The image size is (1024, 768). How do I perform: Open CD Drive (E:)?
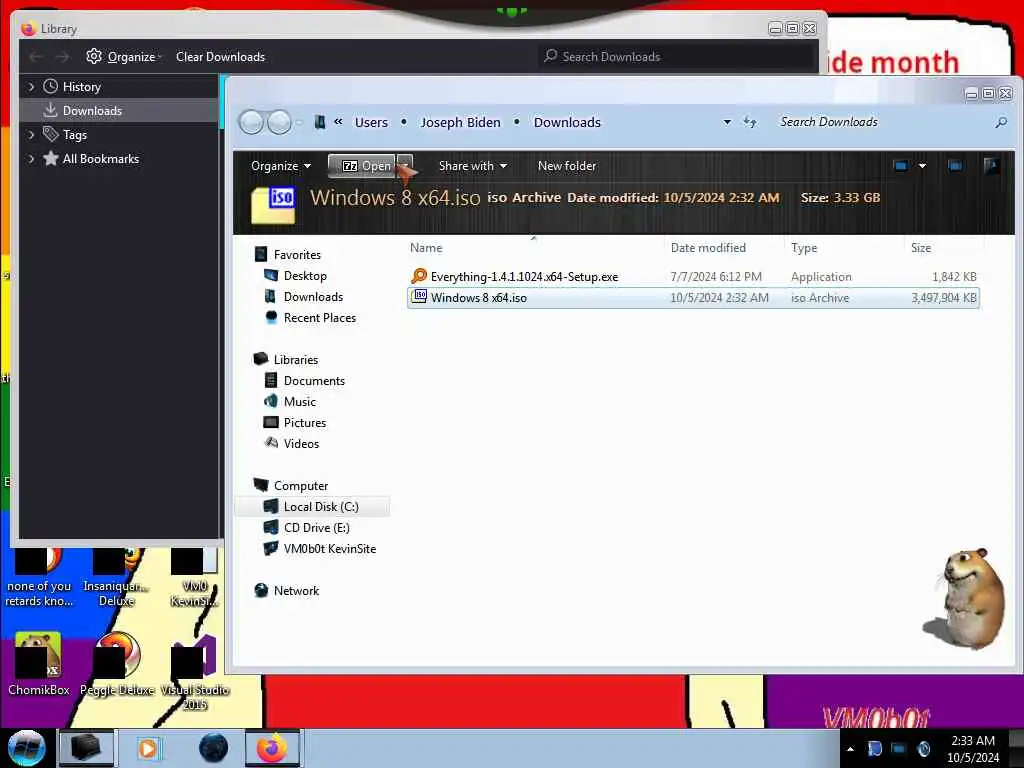(317, 528)
